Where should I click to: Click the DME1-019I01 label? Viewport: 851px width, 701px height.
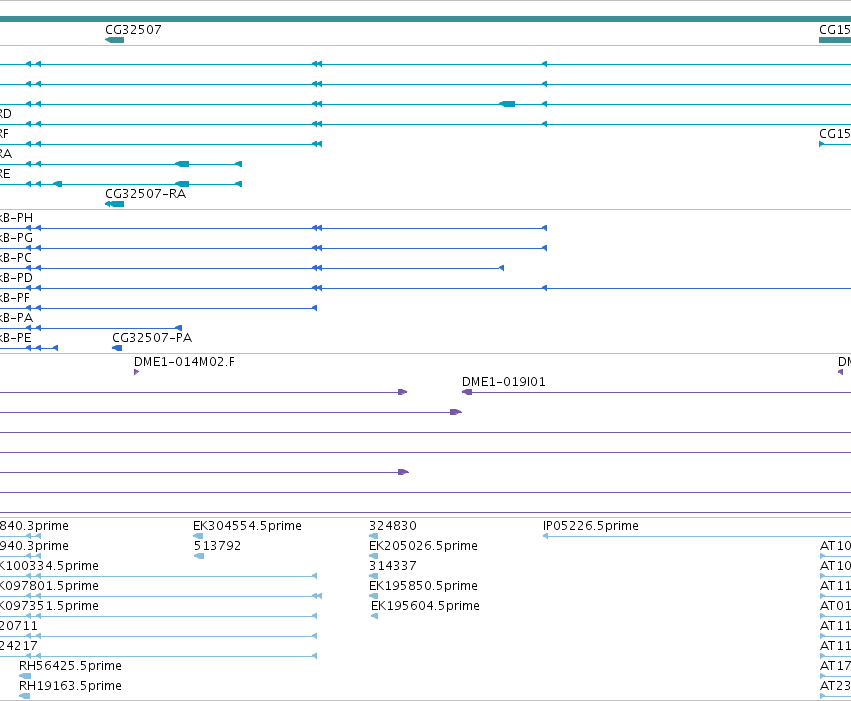click(504, 381)
